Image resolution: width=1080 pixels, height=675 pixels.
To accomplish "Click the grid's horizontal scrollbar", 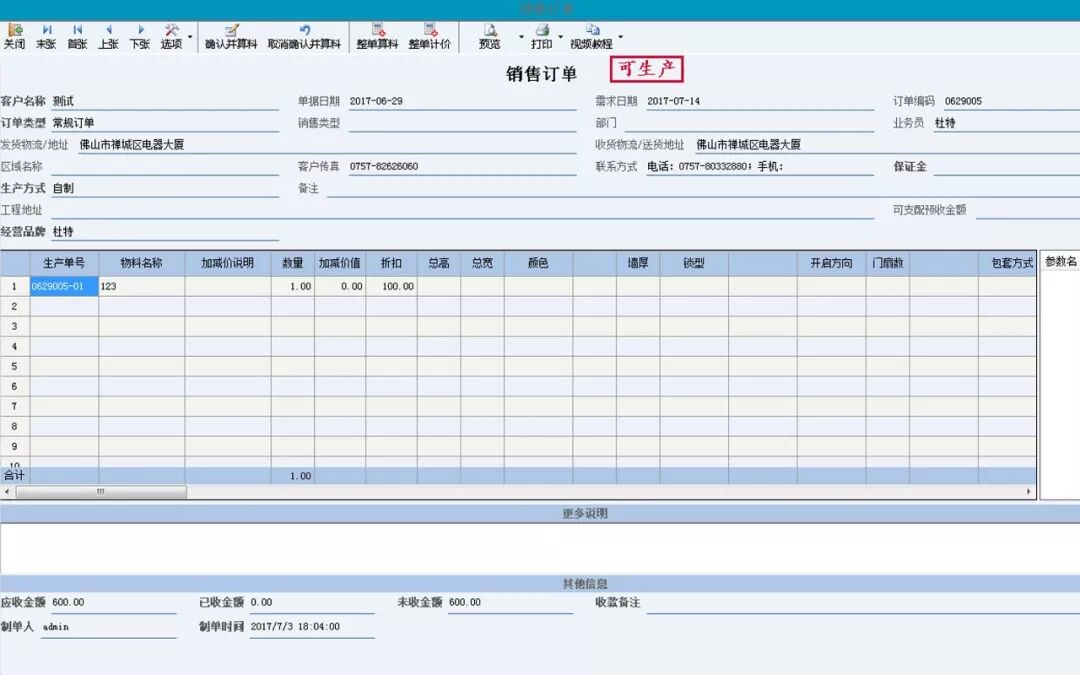I will 100,491.
